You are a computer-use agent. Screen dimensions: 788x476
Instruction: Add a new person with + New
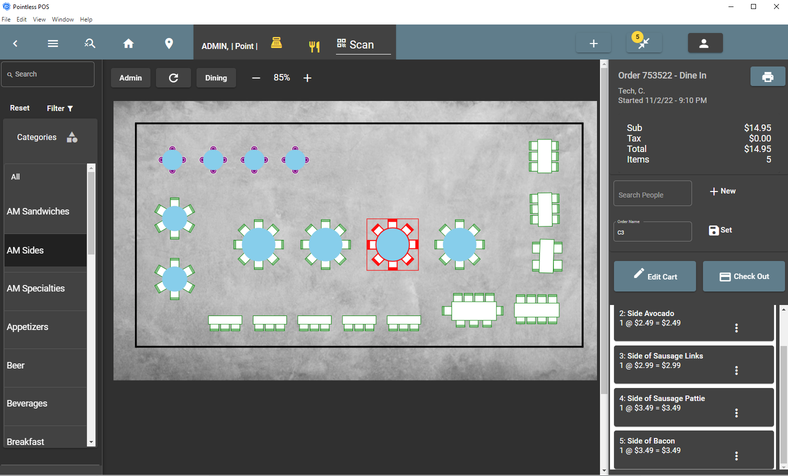point(723,191)
